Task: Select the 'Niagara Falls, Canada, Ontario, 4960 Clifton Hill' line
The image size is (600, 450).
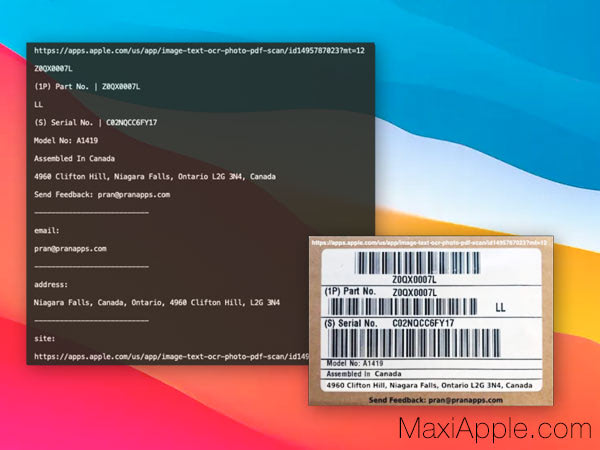Action: tap(157, 302)
